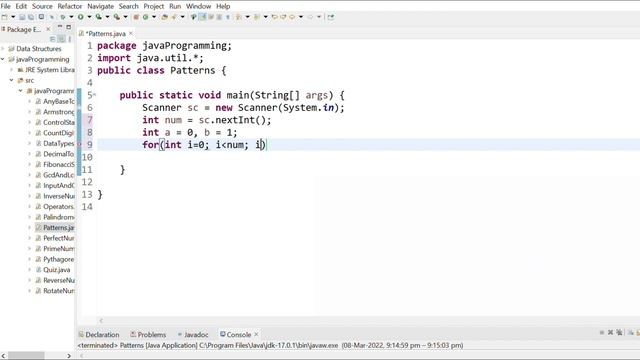Click the Coverage run icon
The image size is (640, 360).
[99, 17]
